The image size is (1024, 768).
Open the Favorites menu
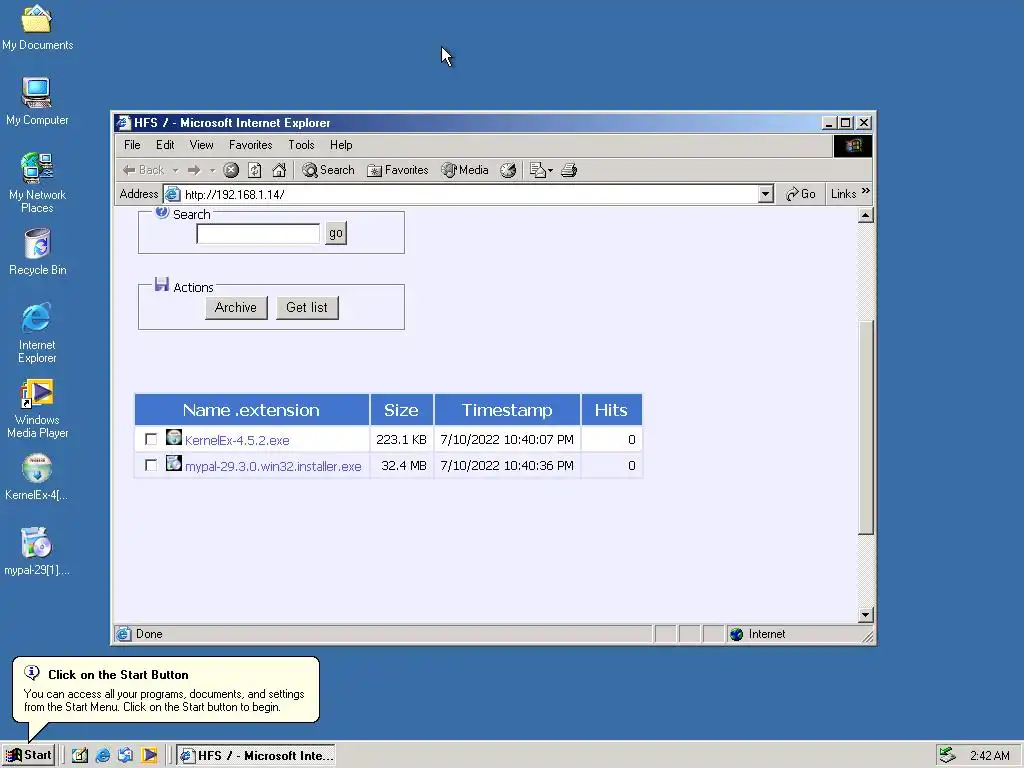[x=250, y=145]
